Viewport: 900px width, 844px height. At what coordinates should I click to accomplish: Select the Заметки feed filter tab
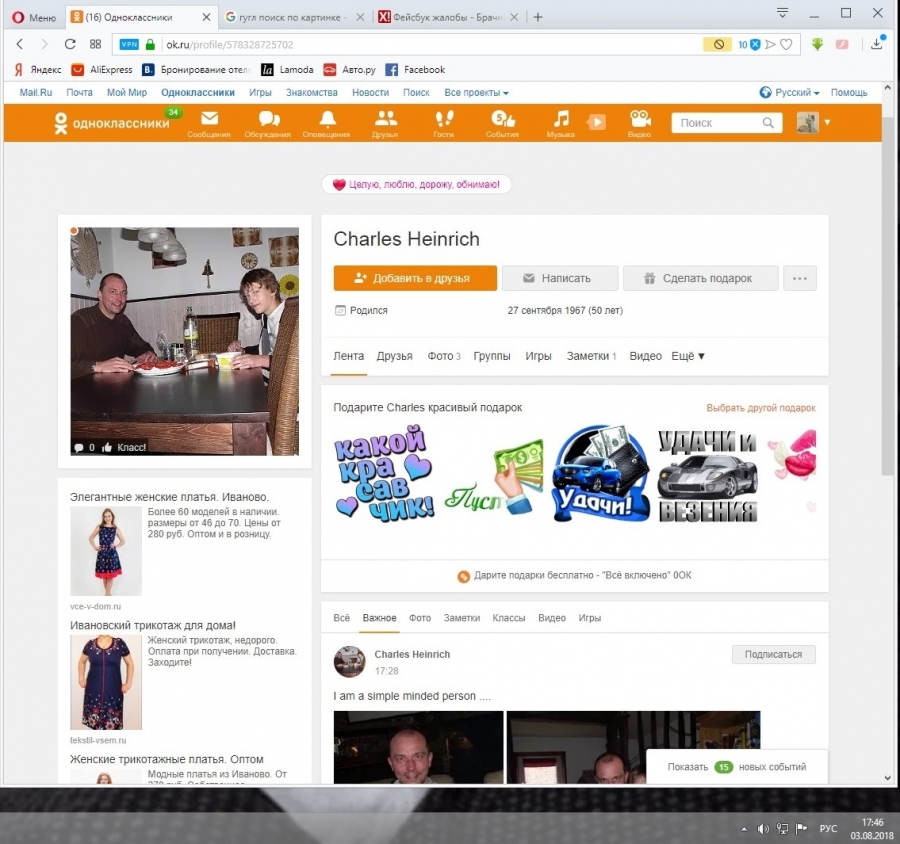462,618
